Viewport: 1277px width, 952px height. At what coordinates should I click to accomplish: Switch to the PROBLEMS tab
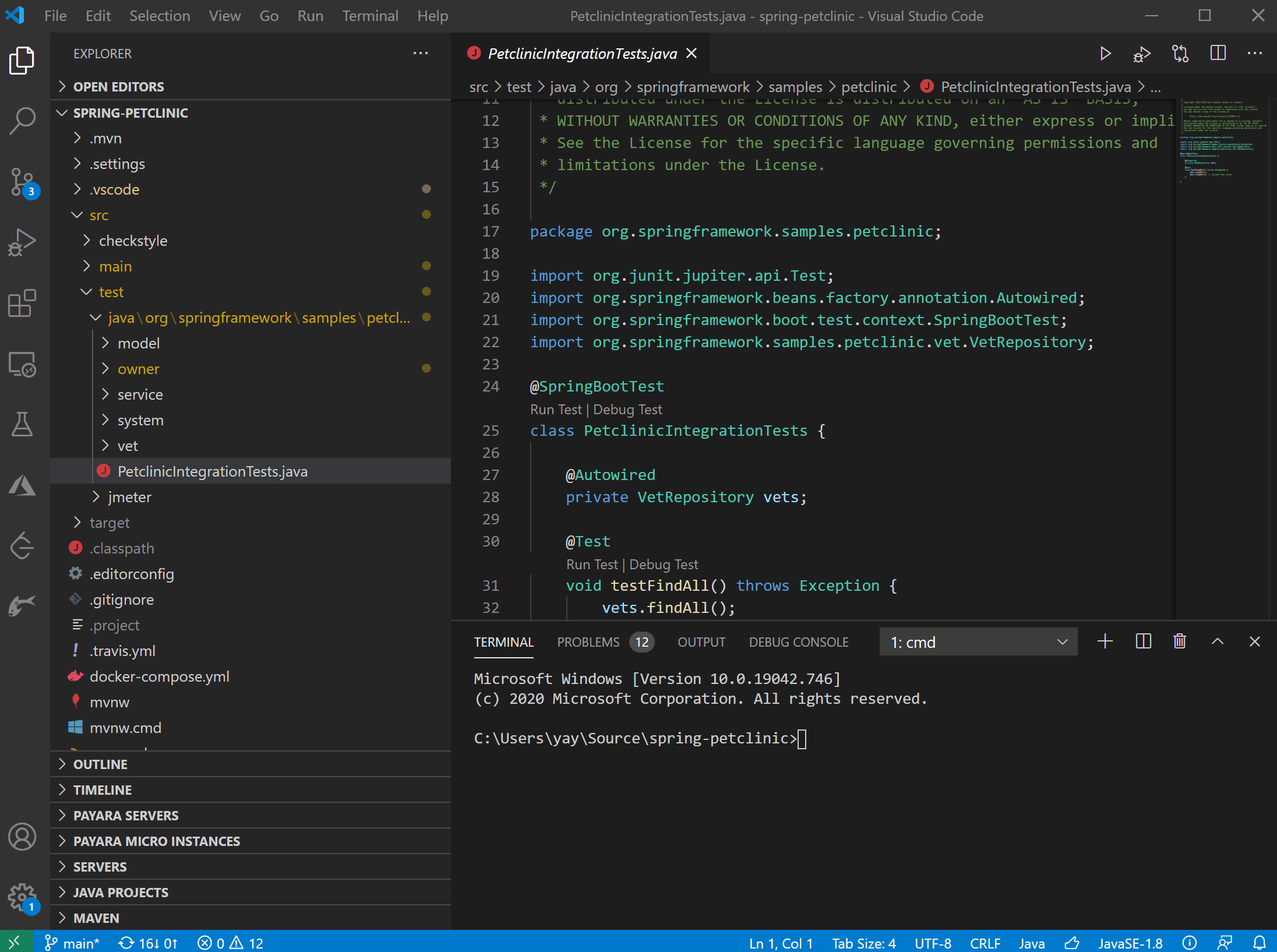coord(588,641)
